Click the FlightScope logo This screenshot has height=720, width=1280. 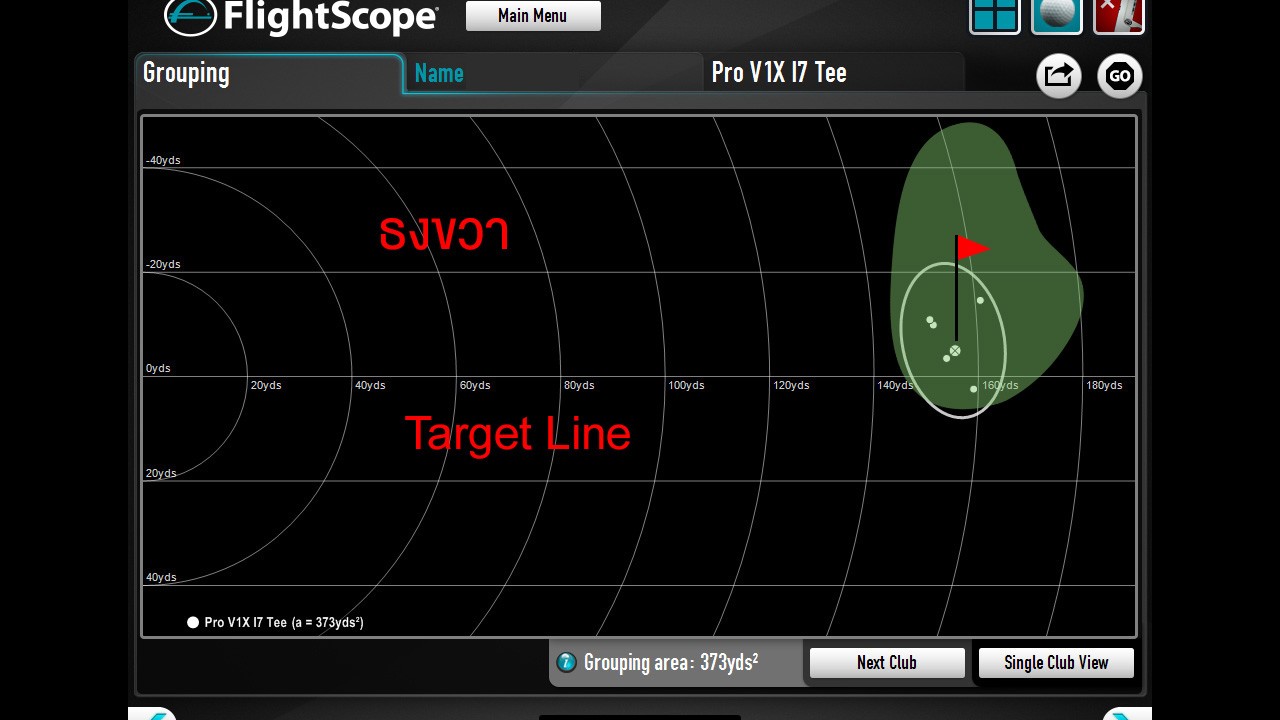point(301,16)
